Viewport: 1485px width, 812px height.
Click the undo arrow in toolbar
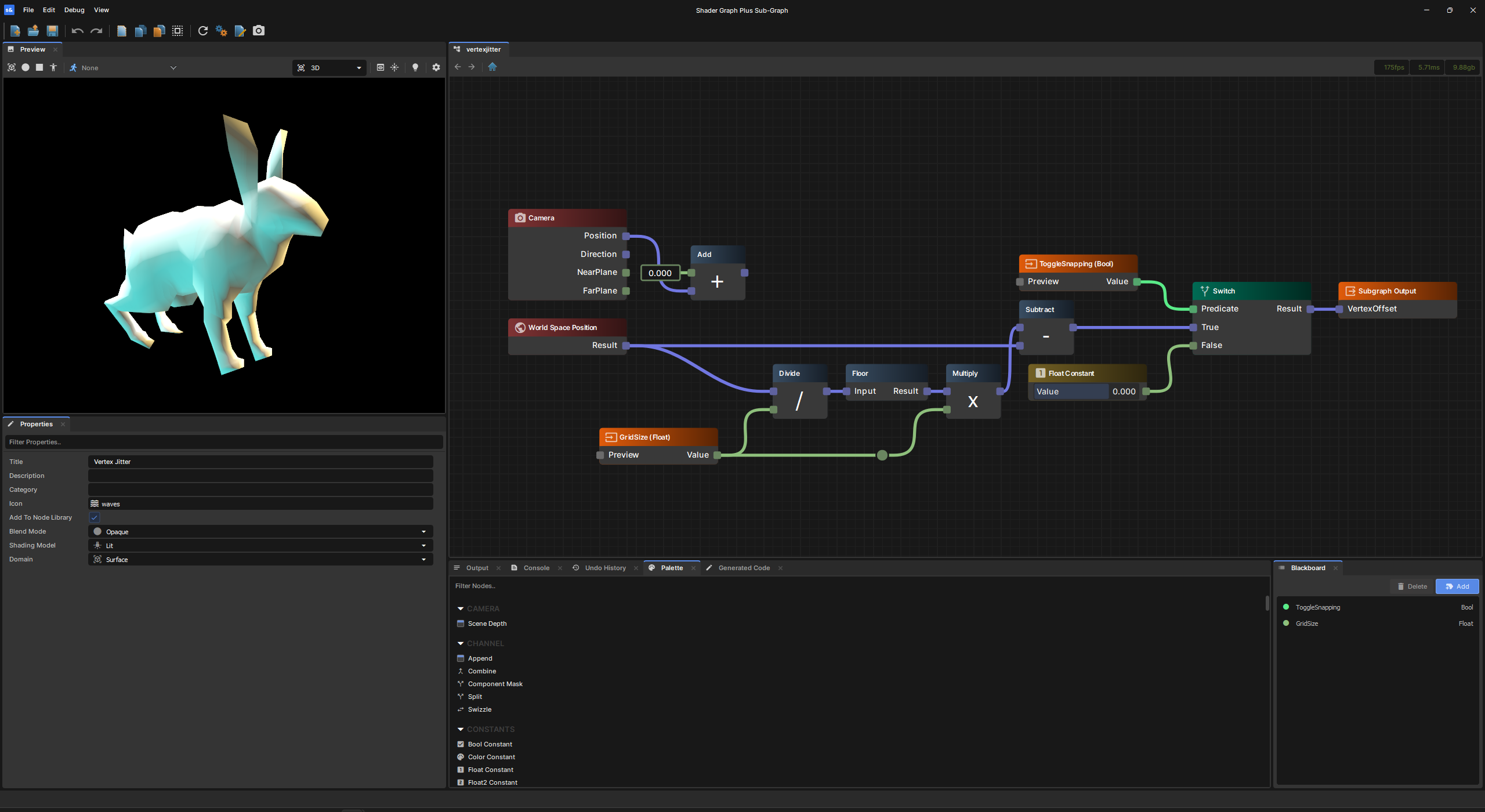point(77,31)
